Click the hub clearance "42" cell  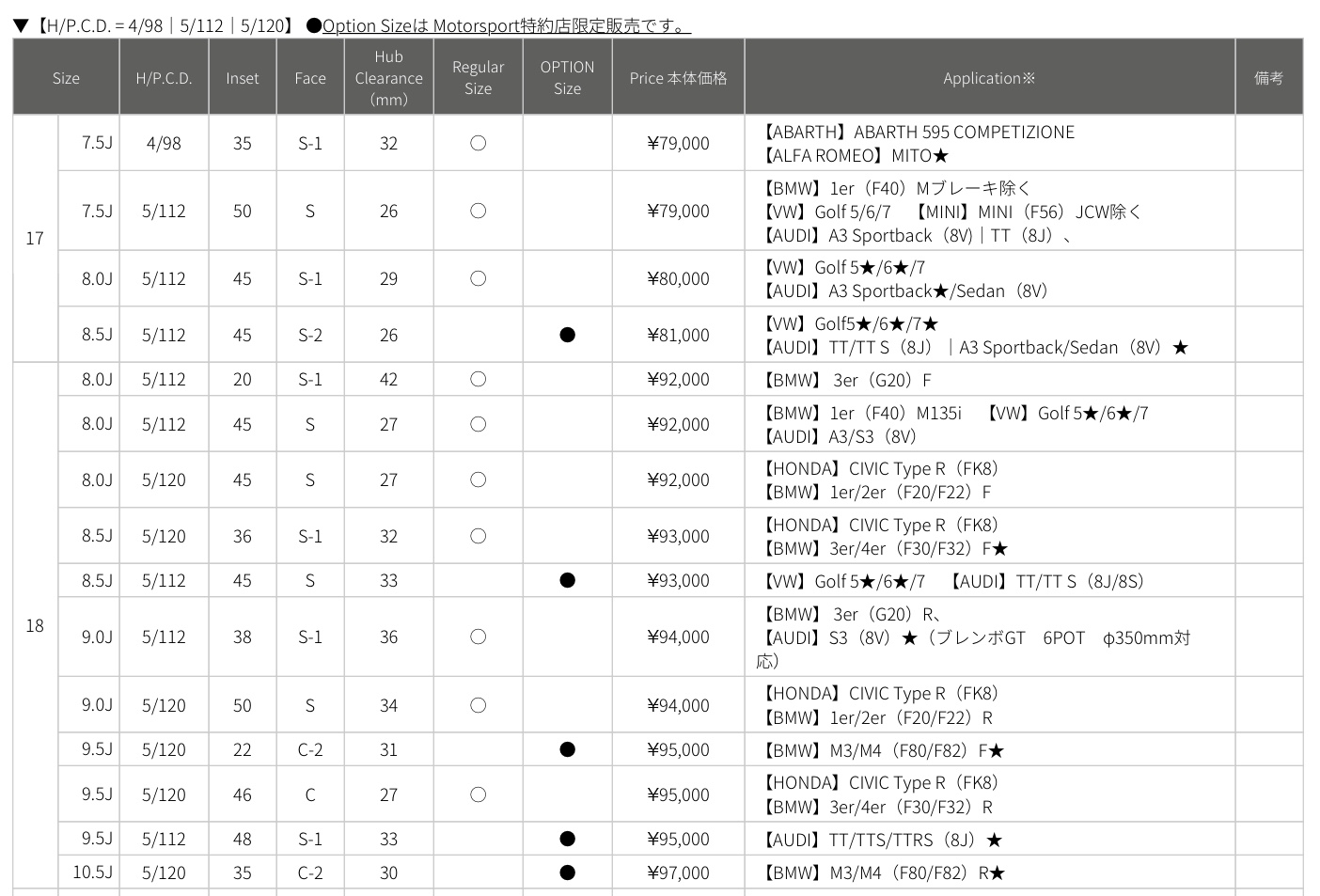[388, 380]
